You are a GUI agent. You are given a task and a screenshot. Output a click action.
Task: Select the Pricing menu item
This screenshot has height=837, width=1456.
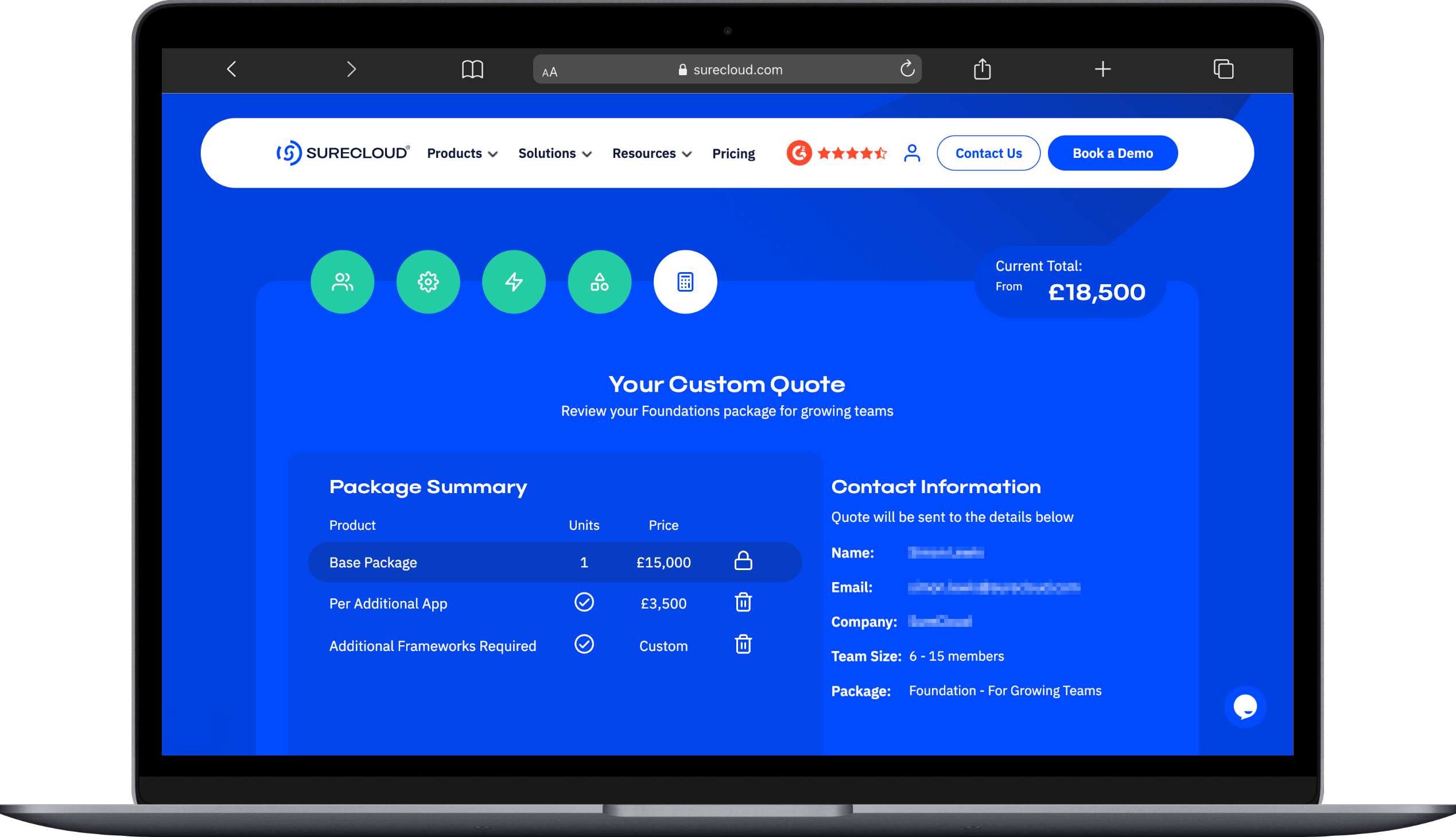tap(733, 153)
